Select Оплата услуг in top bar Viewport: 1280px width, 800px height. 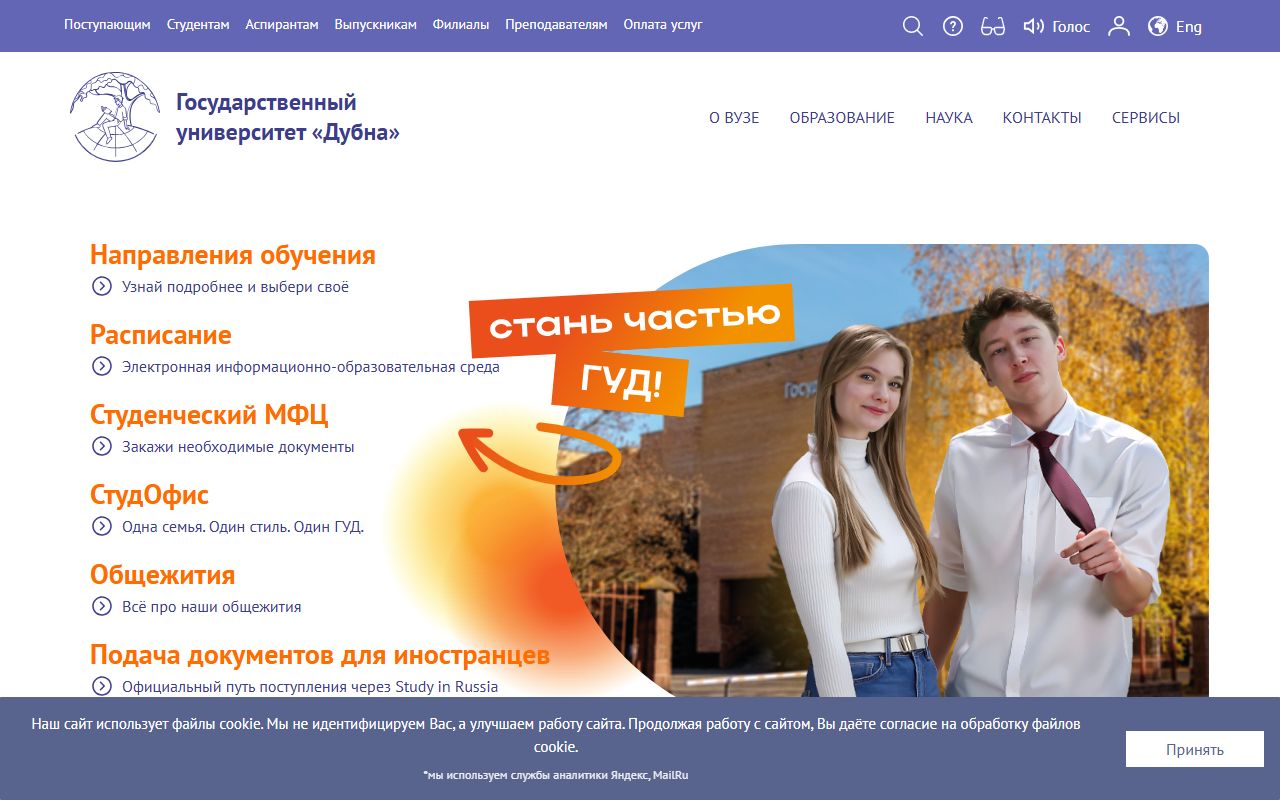coord(663,25)
